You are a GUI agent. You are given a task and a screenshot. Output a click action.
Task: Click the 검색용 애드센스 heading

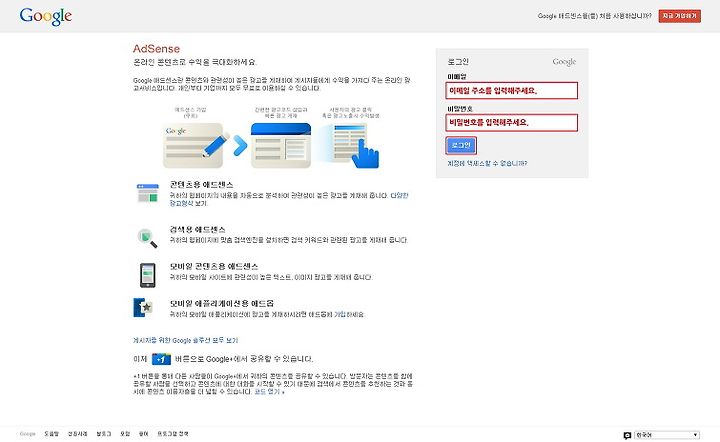(197, 229)
